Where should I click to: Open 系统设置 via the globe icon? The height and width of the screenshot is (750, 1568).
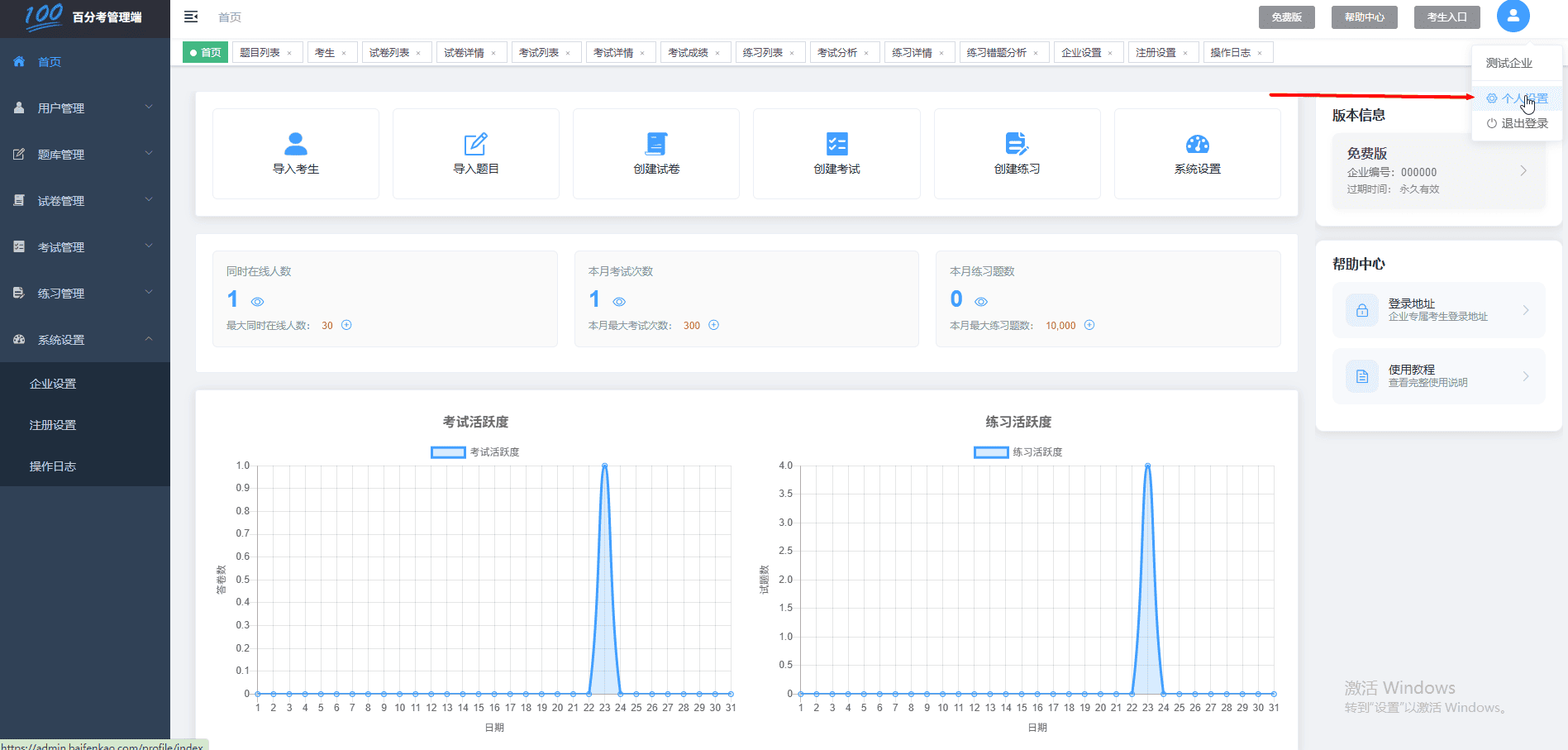1198,143
